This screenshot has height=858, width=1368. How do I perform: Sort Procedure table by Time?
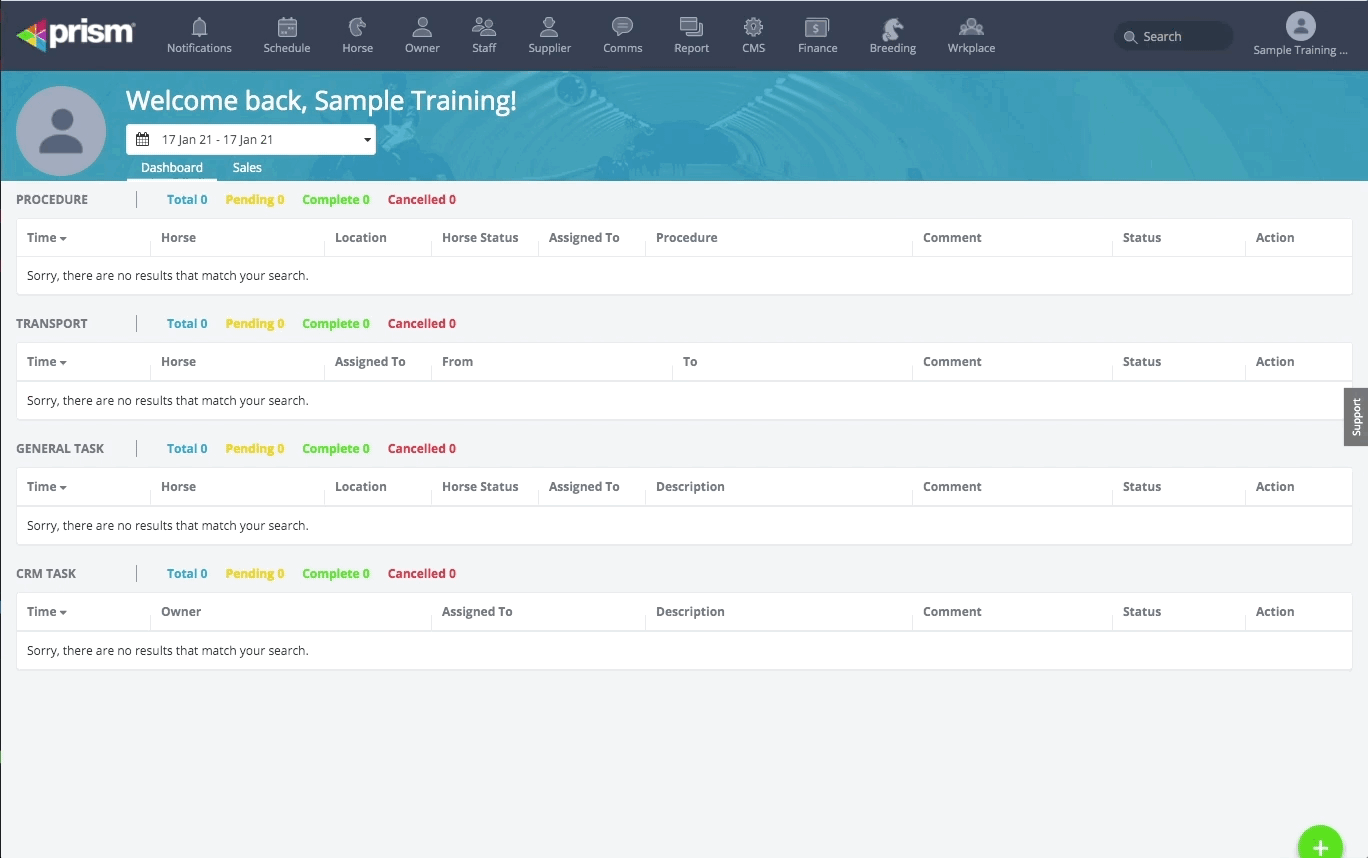[47, 238]
